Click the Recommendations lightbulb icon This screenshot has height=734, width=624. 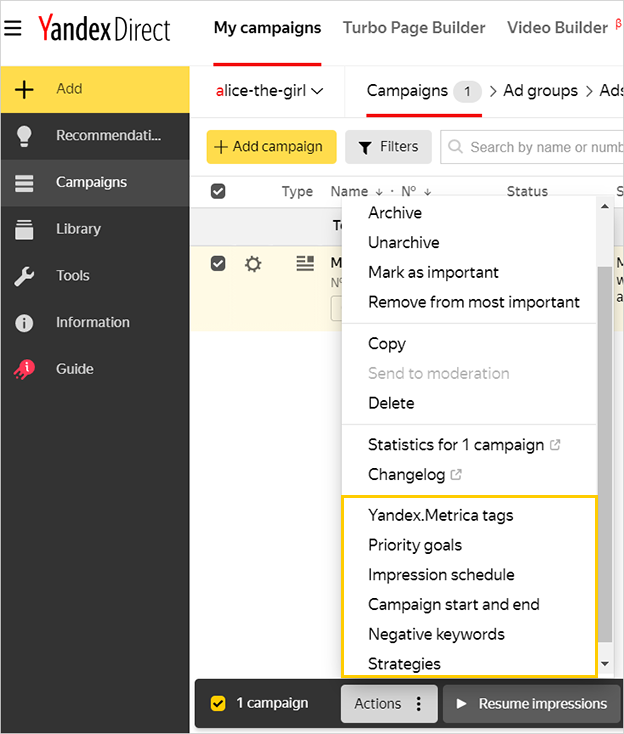coord(24,136)
